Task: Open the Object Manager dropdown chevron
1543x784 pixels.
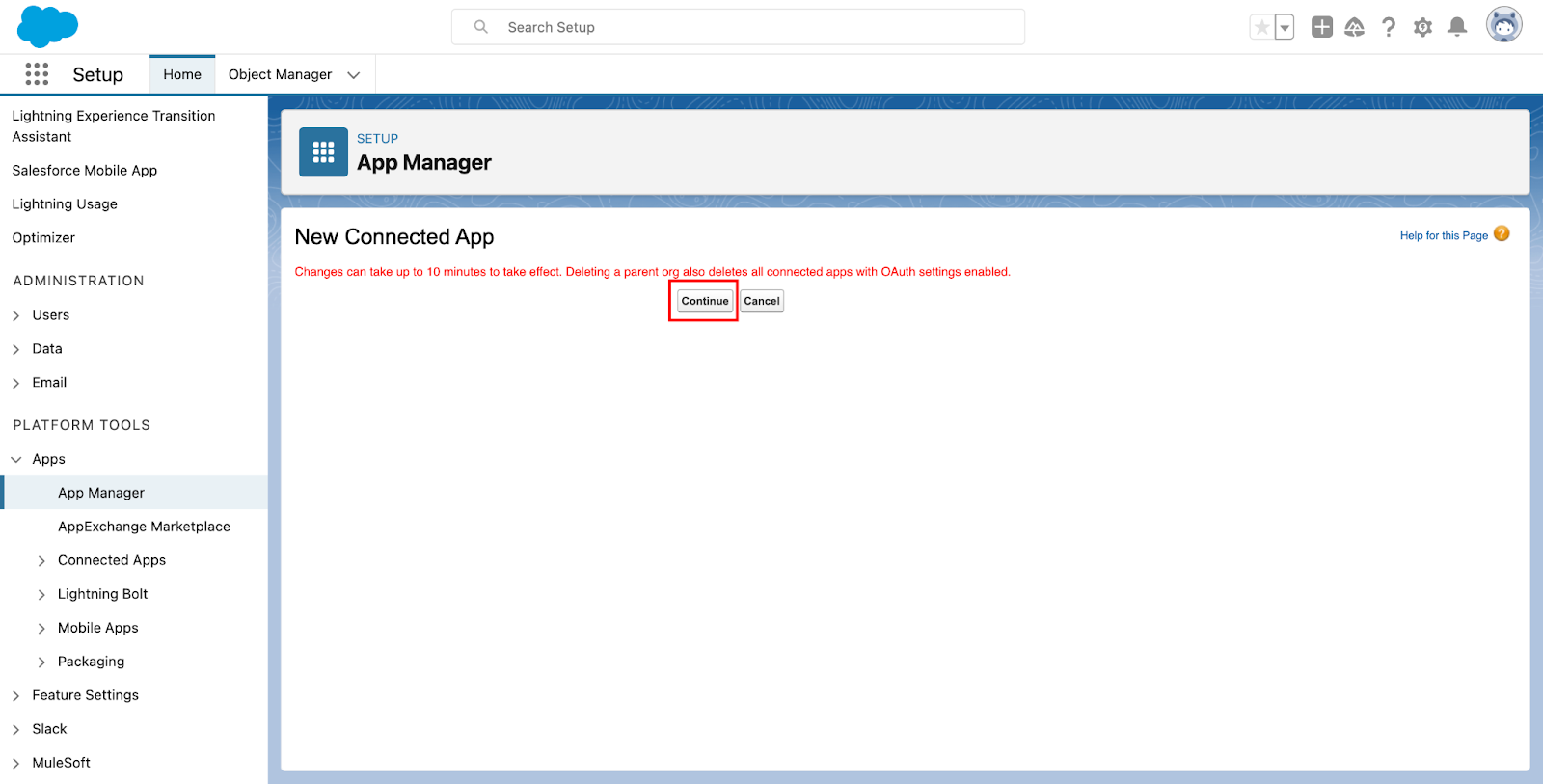Action: pyautogui.click(x=354, y=75)
